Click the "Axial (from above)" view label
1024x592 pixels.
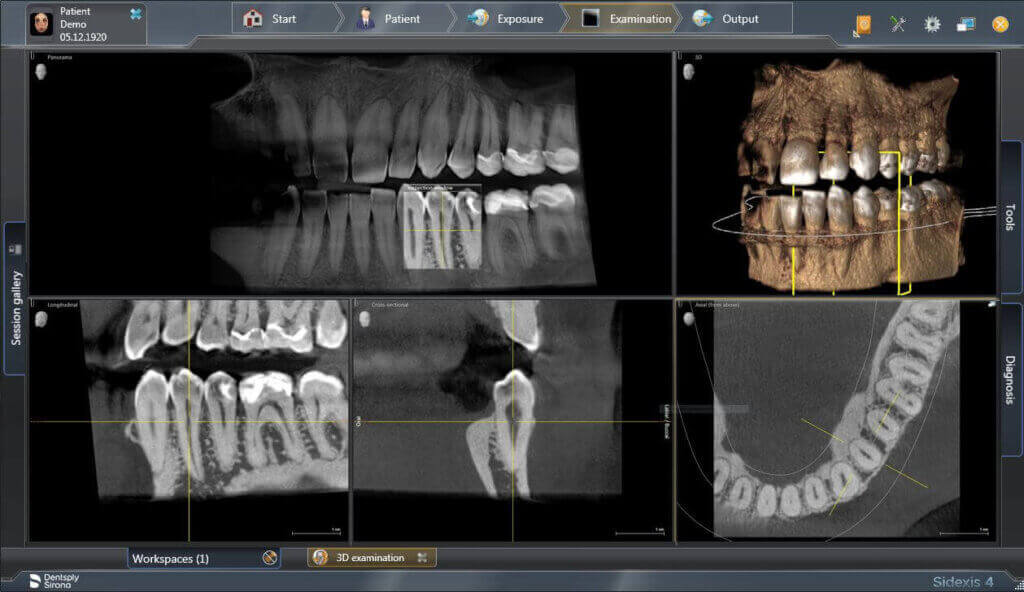pyautogui.click(x=716, y=305)
